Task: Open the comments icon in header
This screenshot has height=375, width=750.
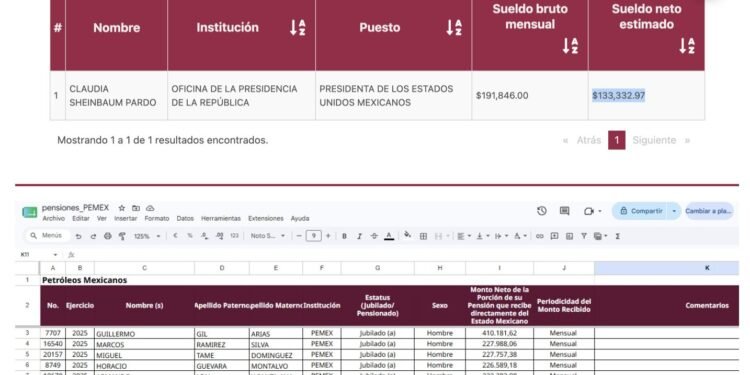Action: (564, 211)
